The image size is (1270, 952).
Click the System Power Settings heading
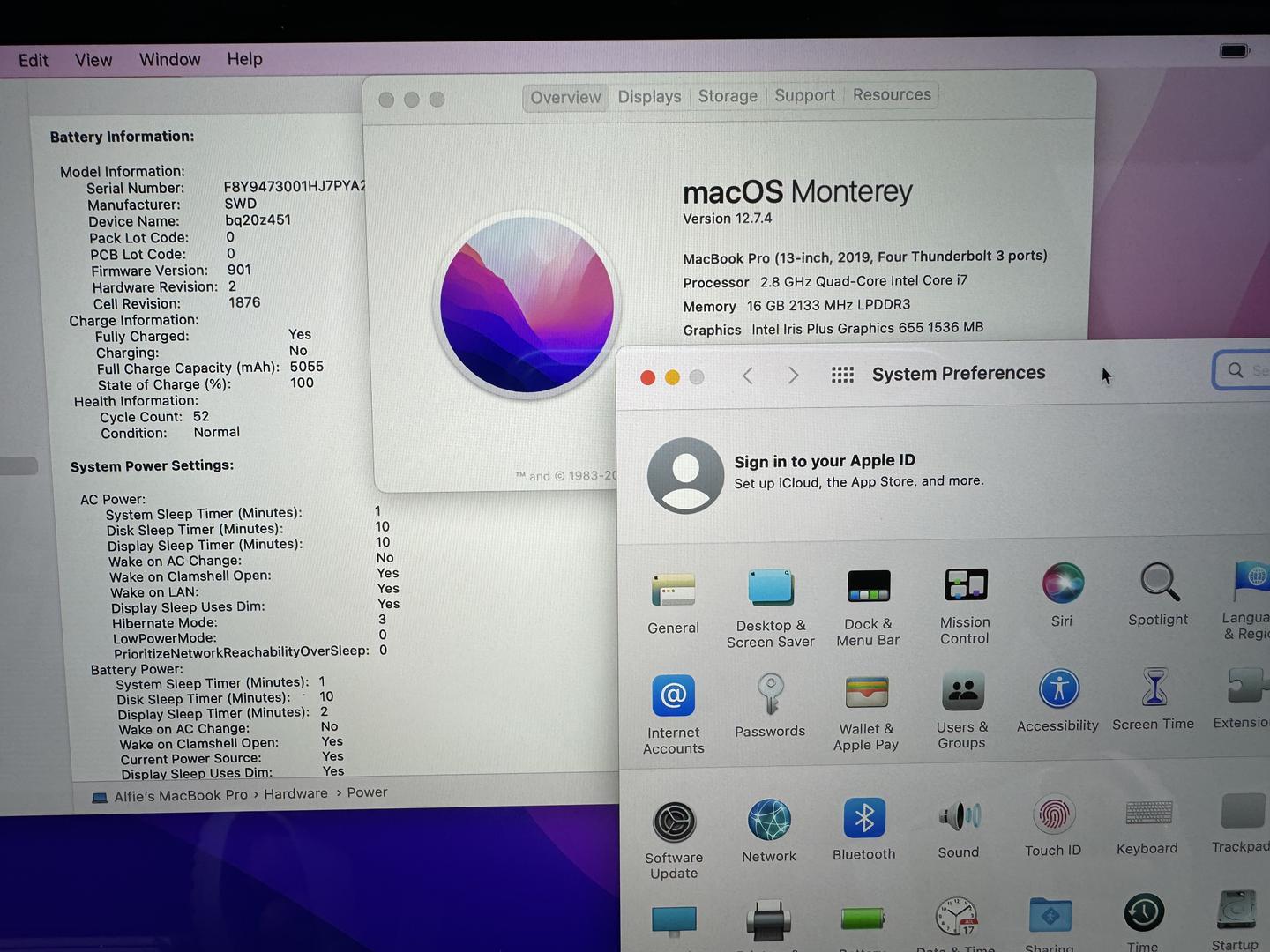click(152, 465)
